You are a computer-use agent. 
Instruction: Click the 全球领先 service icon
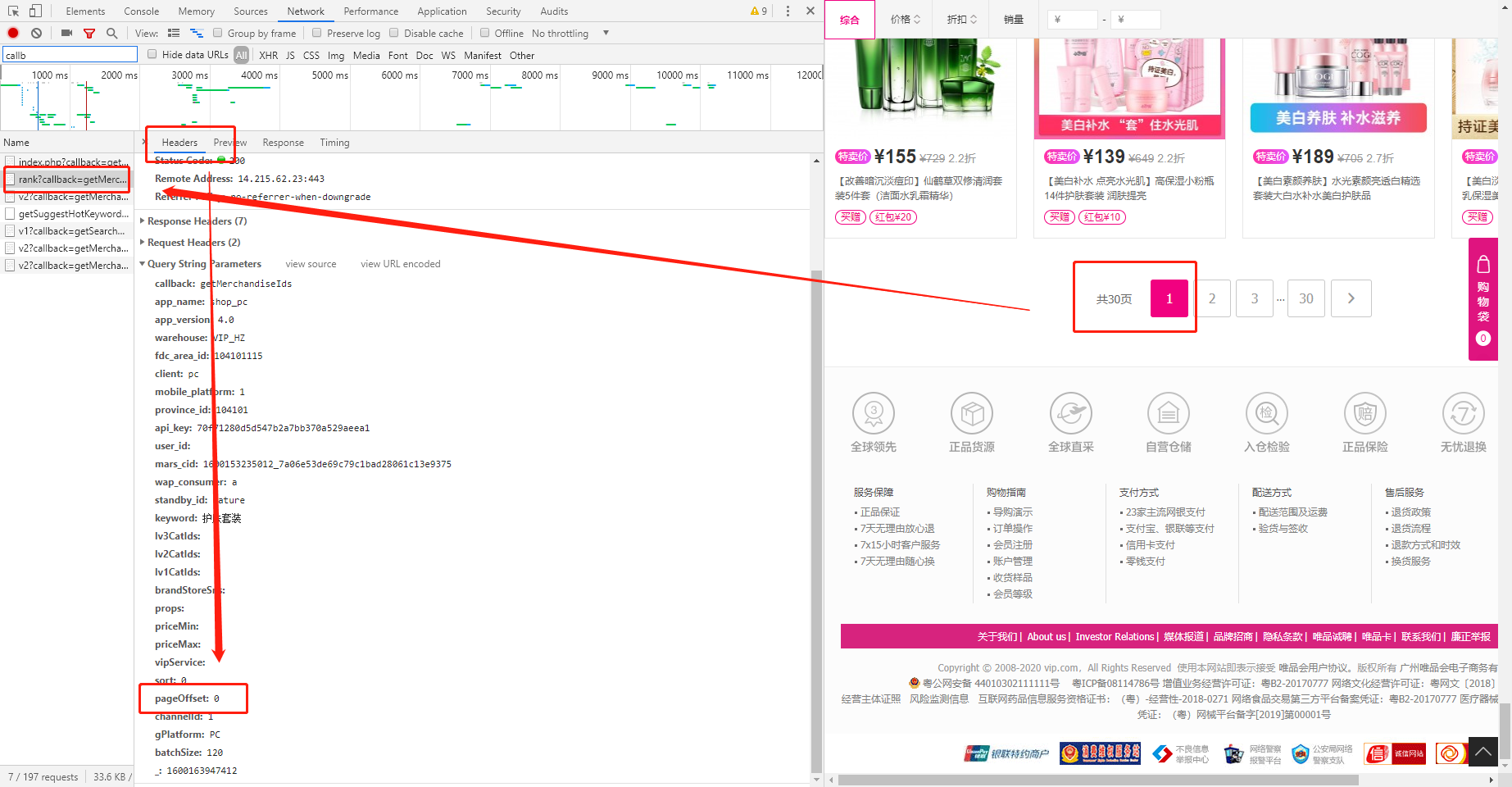[x=874, y=413]
